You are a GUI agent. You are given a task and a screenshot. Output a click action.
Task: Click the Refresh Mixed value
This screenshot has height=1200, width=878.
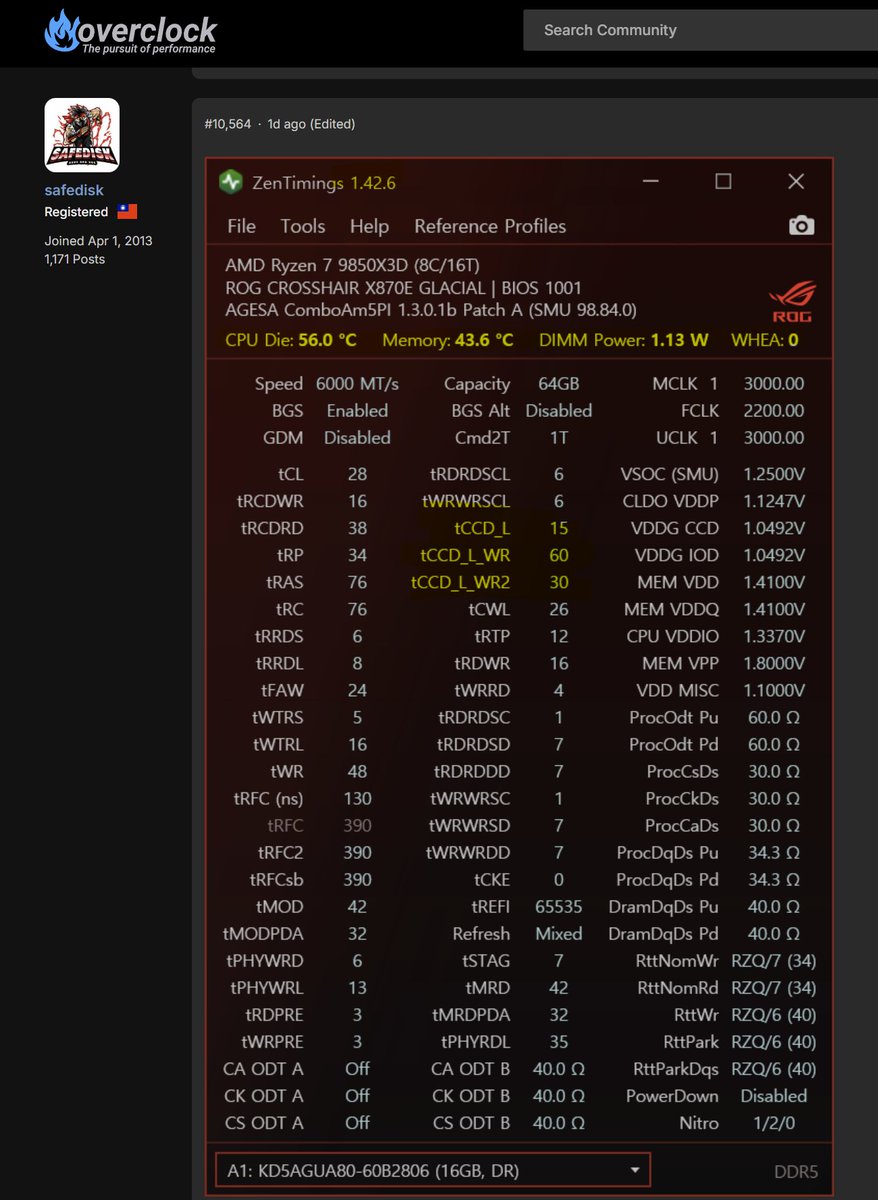point(558,934)
